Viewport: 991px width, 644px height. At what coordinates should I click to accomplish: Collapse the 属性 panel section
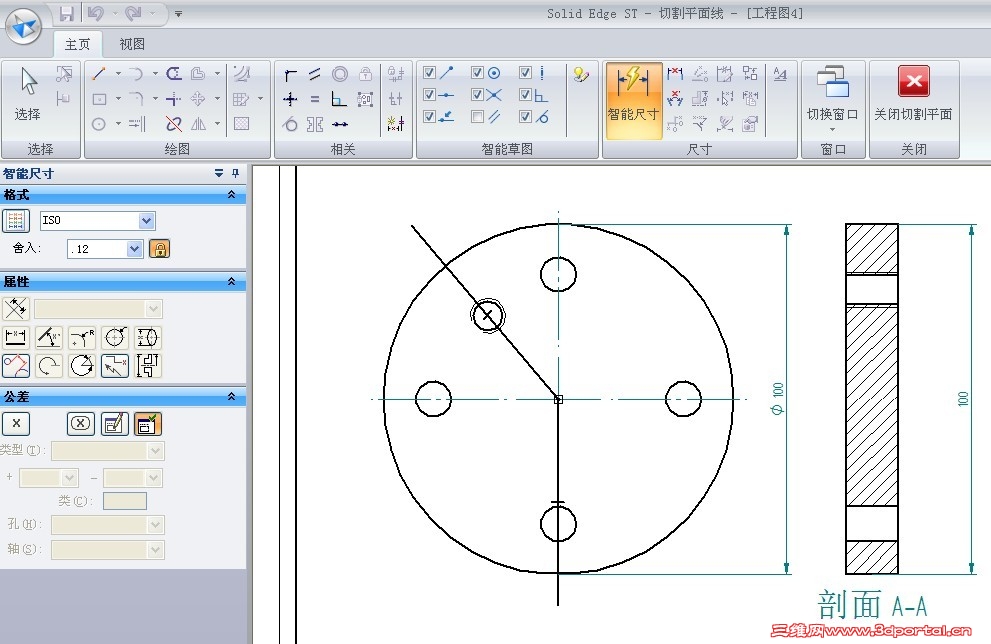pyautogui.click(x=231, y=281)
